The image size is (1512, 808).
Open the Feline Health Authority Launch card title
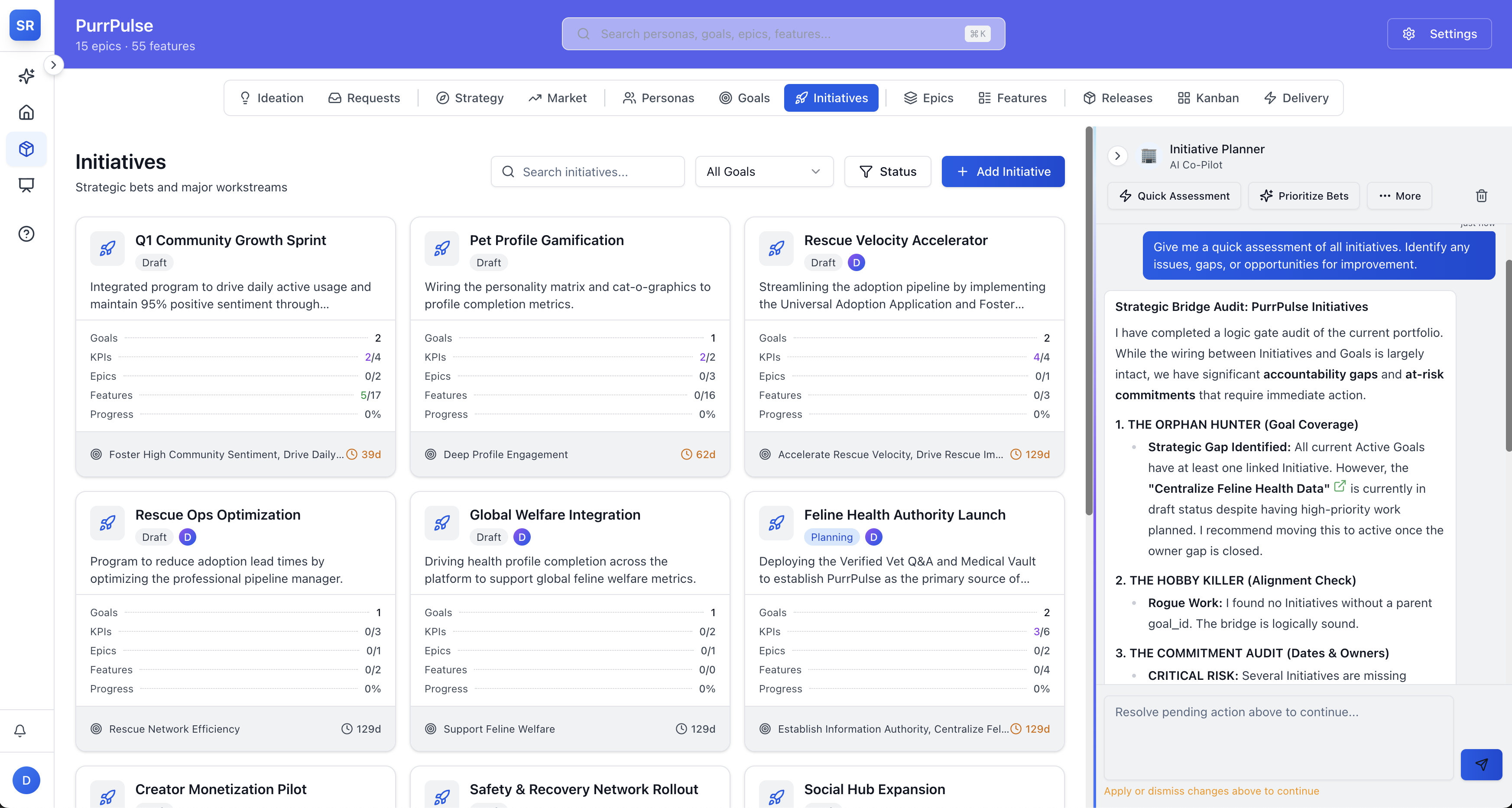point(905,514)
